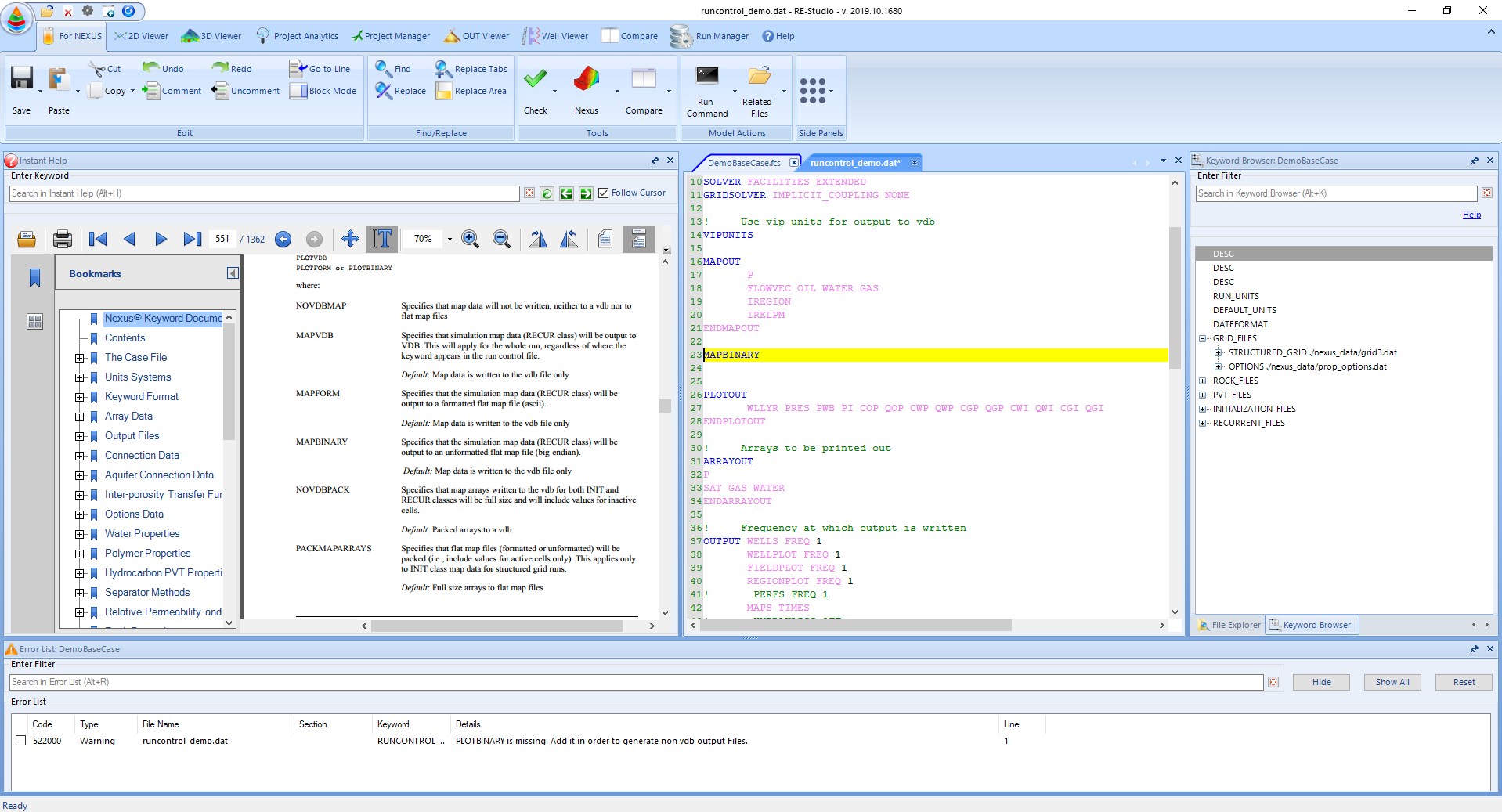Open Help link in Keyword Browser
Image resolution: width=1502 pixels, height=812 pixels.
(1471, 215)
